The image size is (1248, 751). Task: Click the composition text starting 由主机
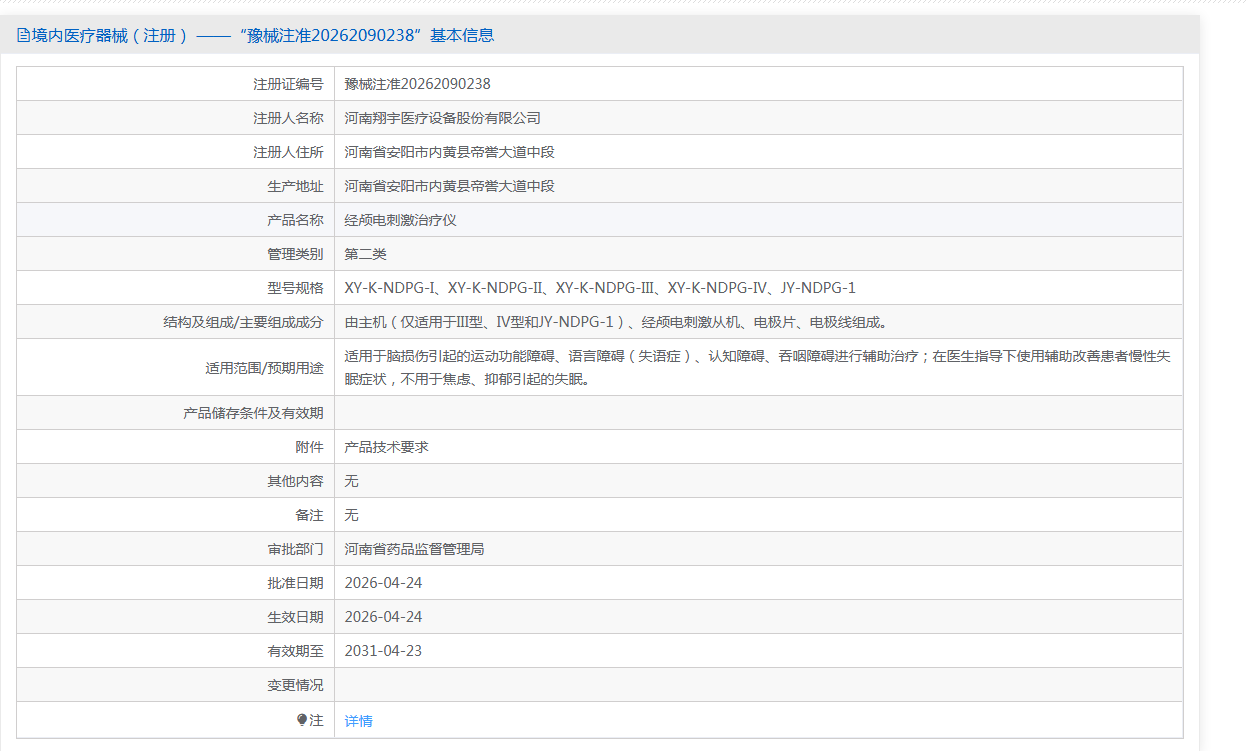point(616,322)
